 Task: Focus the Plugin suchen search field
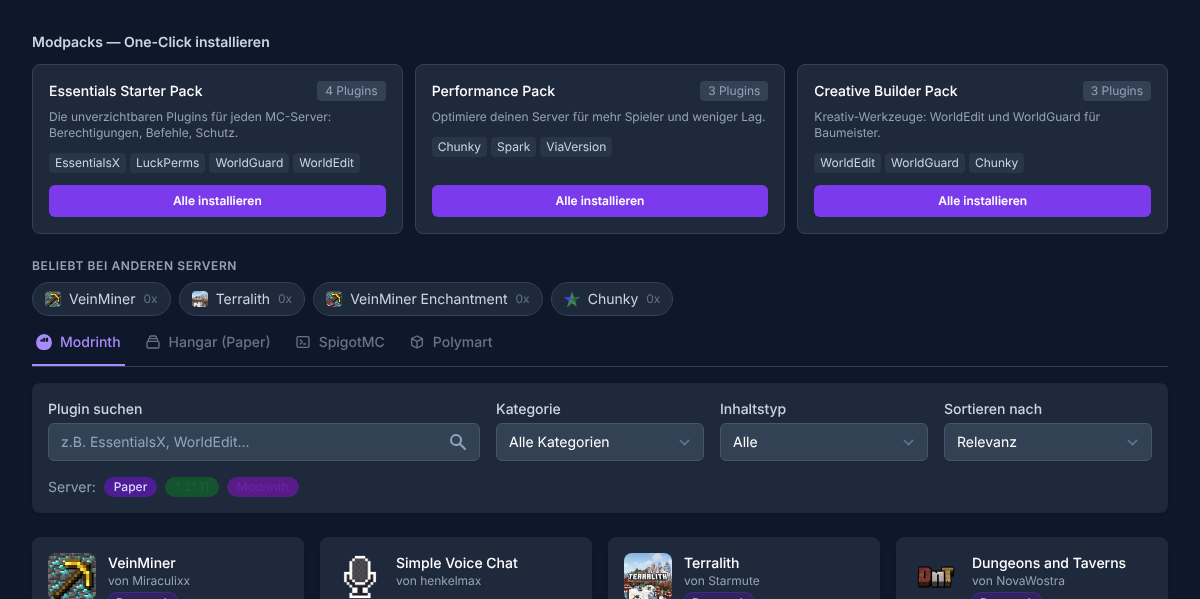[x=264, y=442]
